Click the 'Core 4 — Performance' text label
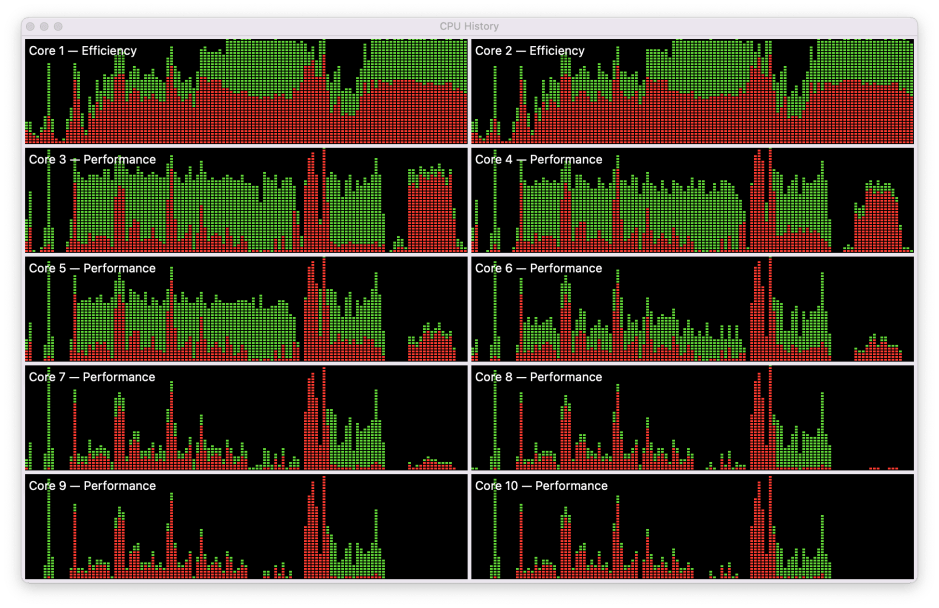The height and width of the screenshot is (608, 939). click(538, 160)
